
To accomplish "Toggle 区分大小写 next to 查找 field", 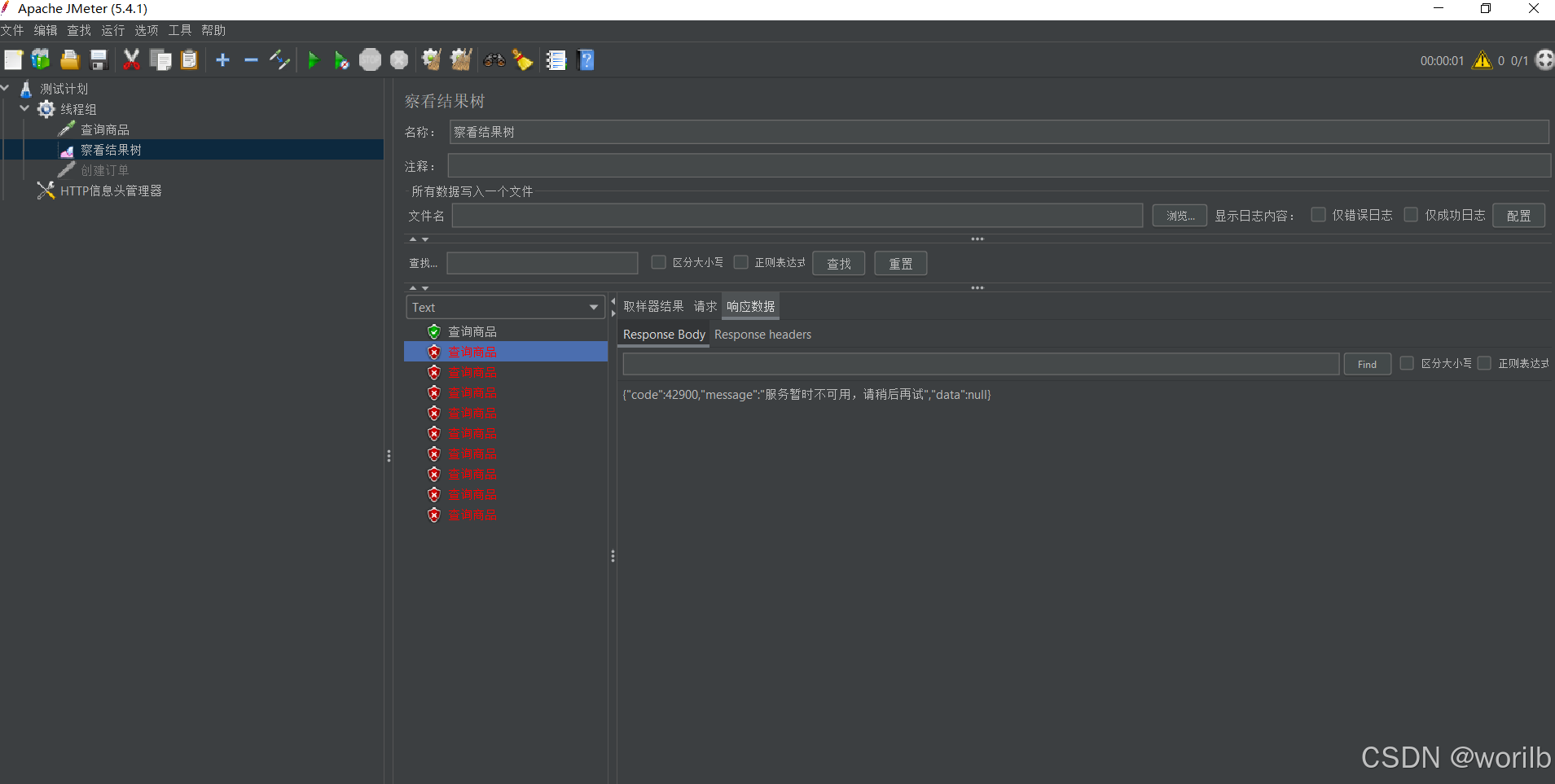I will coord(658,262).
